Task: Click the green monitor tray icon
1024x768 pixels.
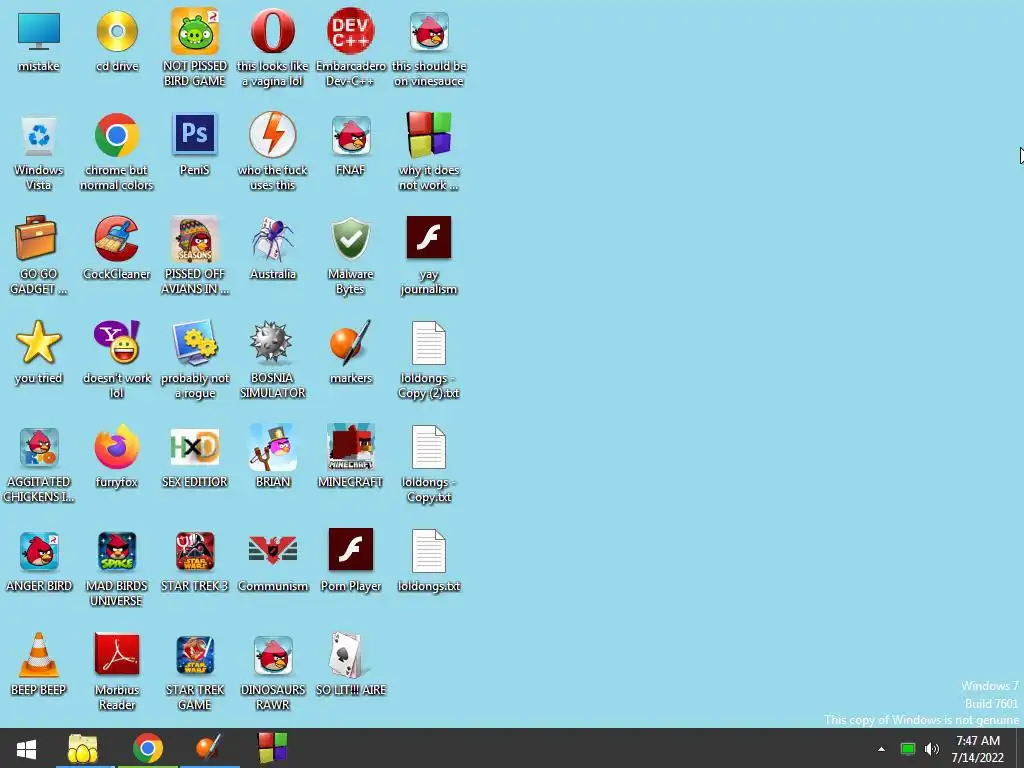Action: point(908,749)
